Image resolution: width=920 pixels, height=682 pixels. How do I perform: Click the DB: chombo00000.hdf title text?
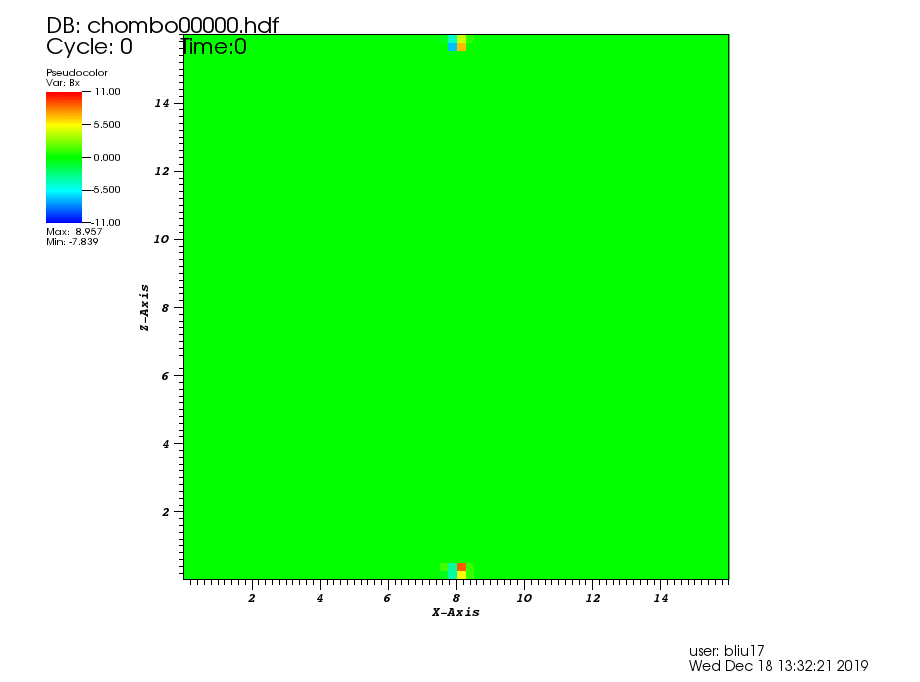163,25
